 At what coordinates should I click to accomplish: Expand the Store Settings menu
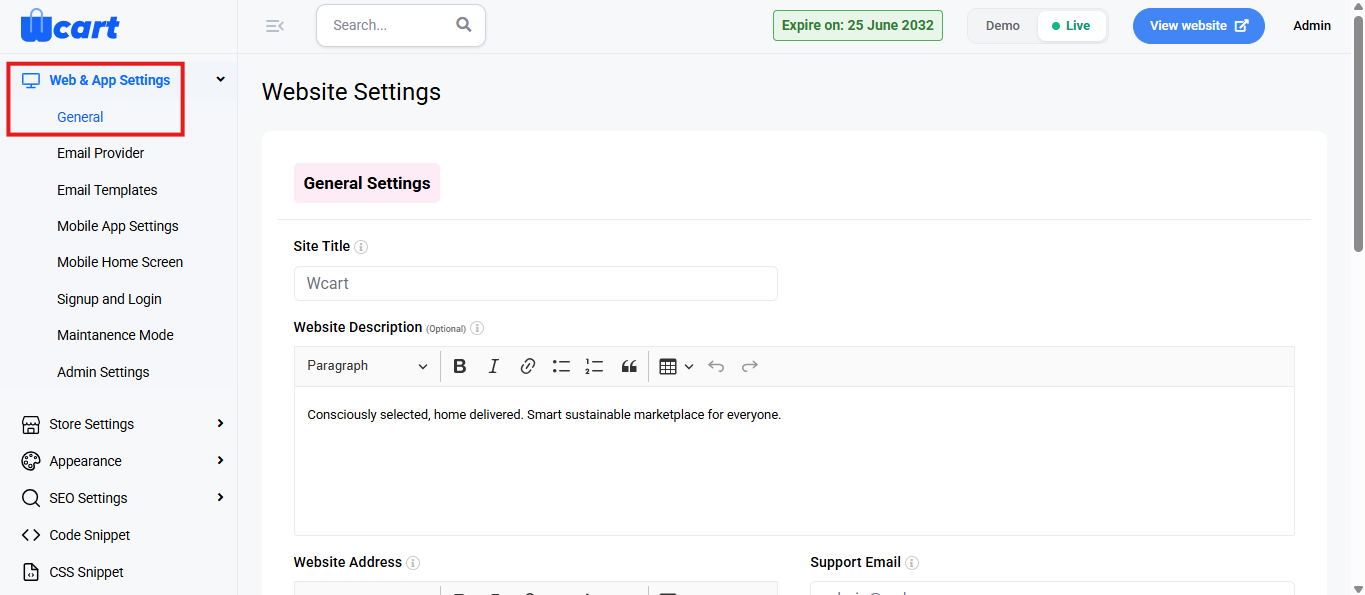[124, 424]
